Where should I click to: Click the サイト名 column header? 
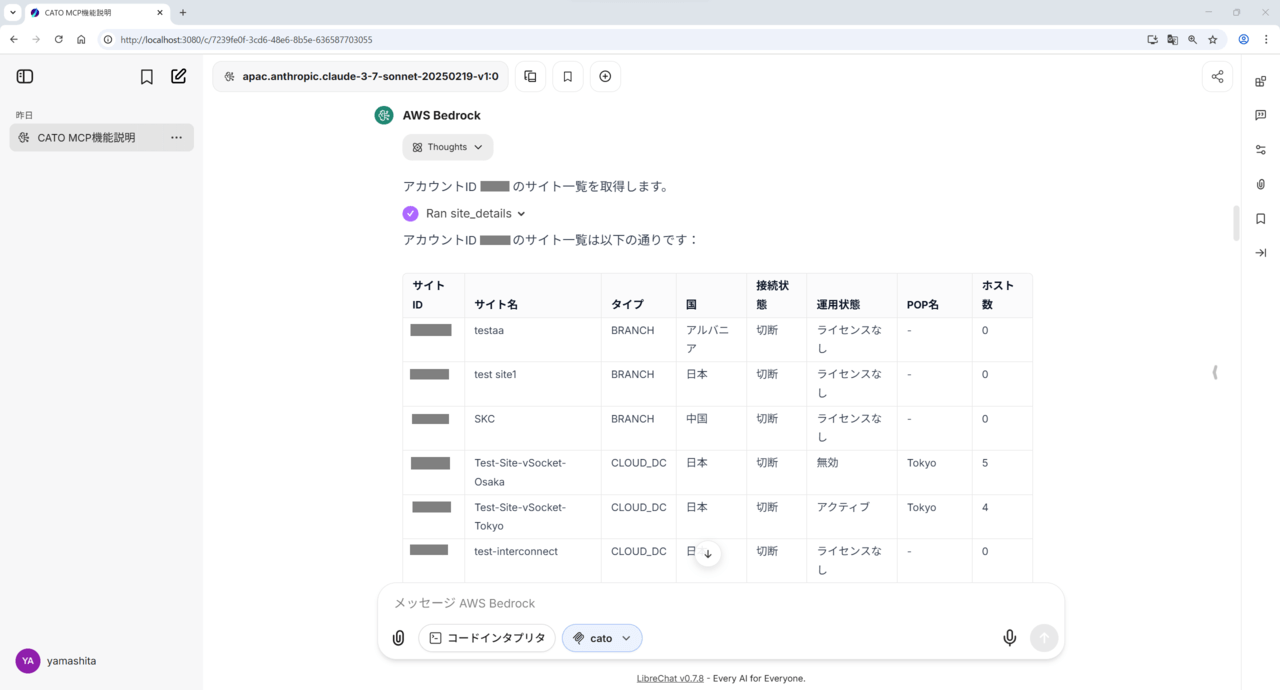pyautogui.click(x=533, y=296)
